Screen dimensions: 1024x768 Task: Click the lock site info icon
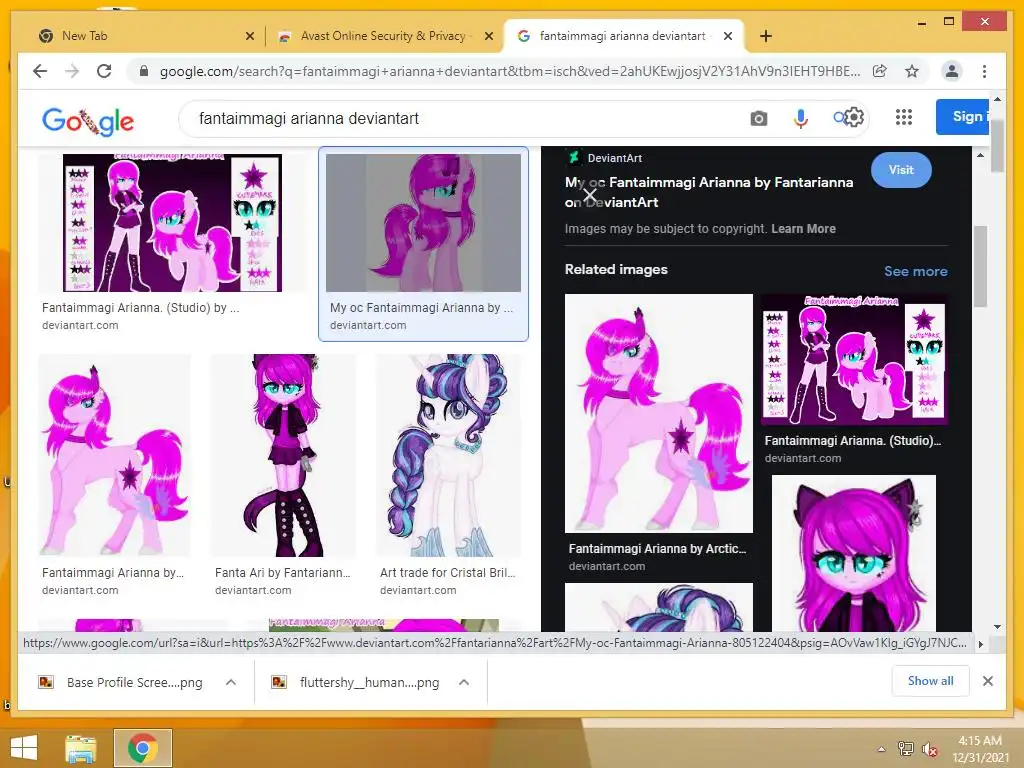pyautogui.click(x=144, y=71)
